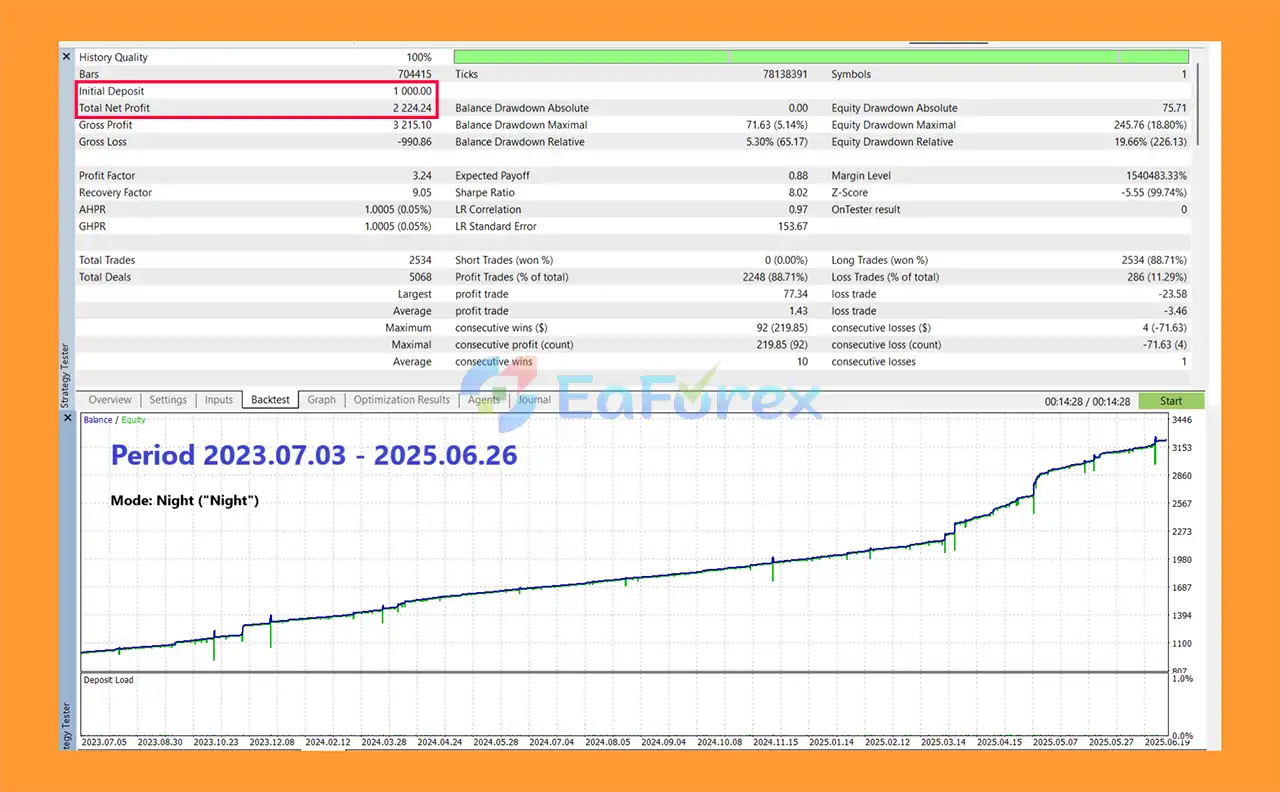Viewport: 1280px width, 792px height.
Task: Click the Total Net Profit value 2 224.24
Action: click(x=411, y=108)
